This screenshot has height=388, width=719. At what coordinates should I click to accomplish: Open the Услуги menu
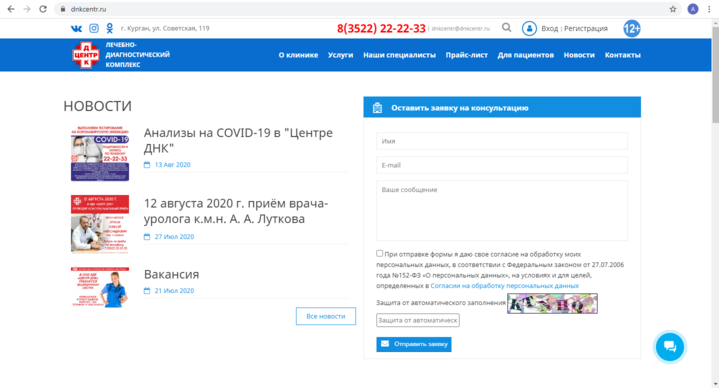340,55
